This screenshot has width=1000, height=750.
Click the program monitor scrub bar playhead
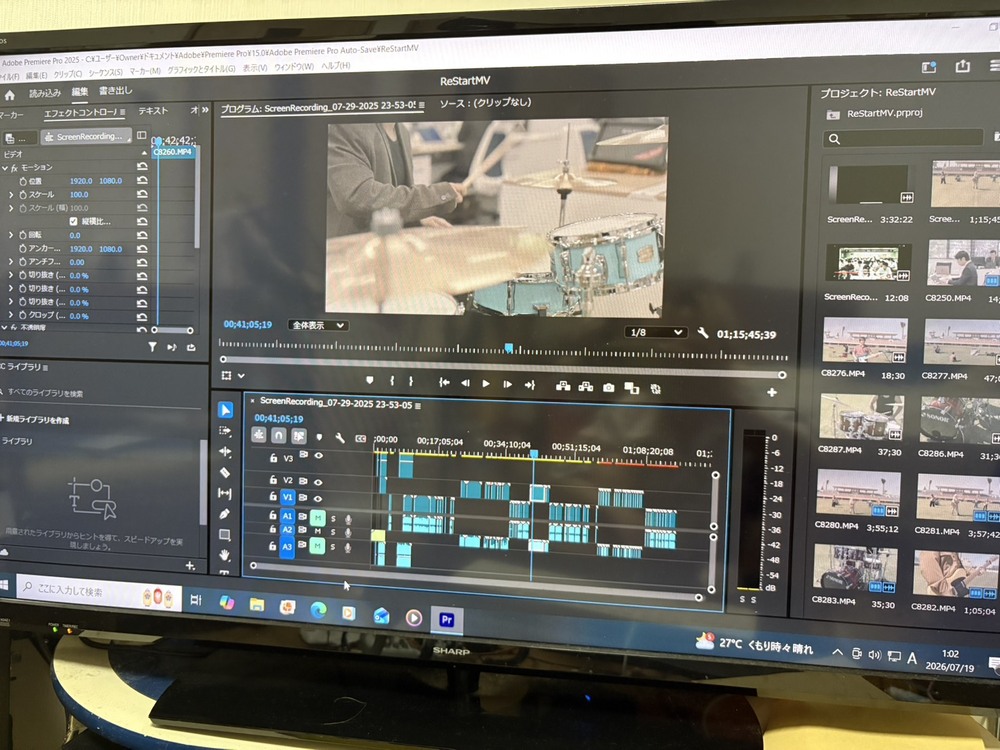509,348
